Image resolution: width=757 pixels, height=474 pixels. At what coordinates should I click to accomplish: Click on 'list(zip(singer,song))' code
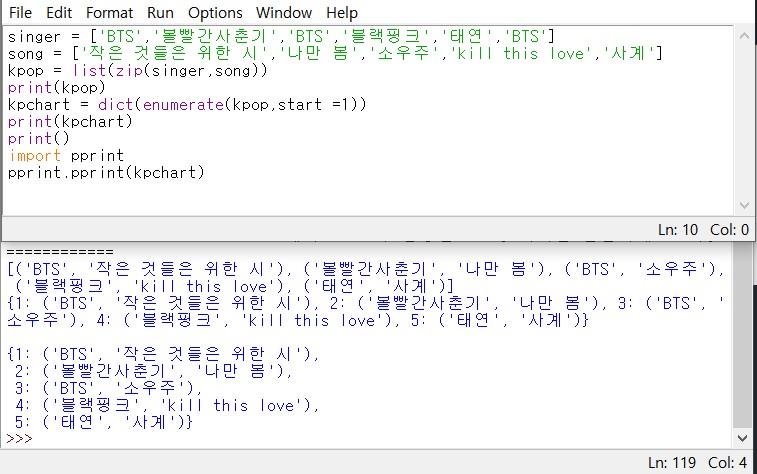(170, 70)
